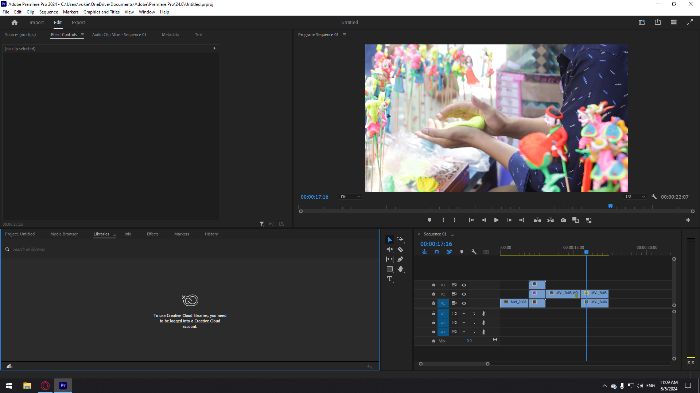
Task: Switch to the Effects tab
Action: click(x=152, y=234)
